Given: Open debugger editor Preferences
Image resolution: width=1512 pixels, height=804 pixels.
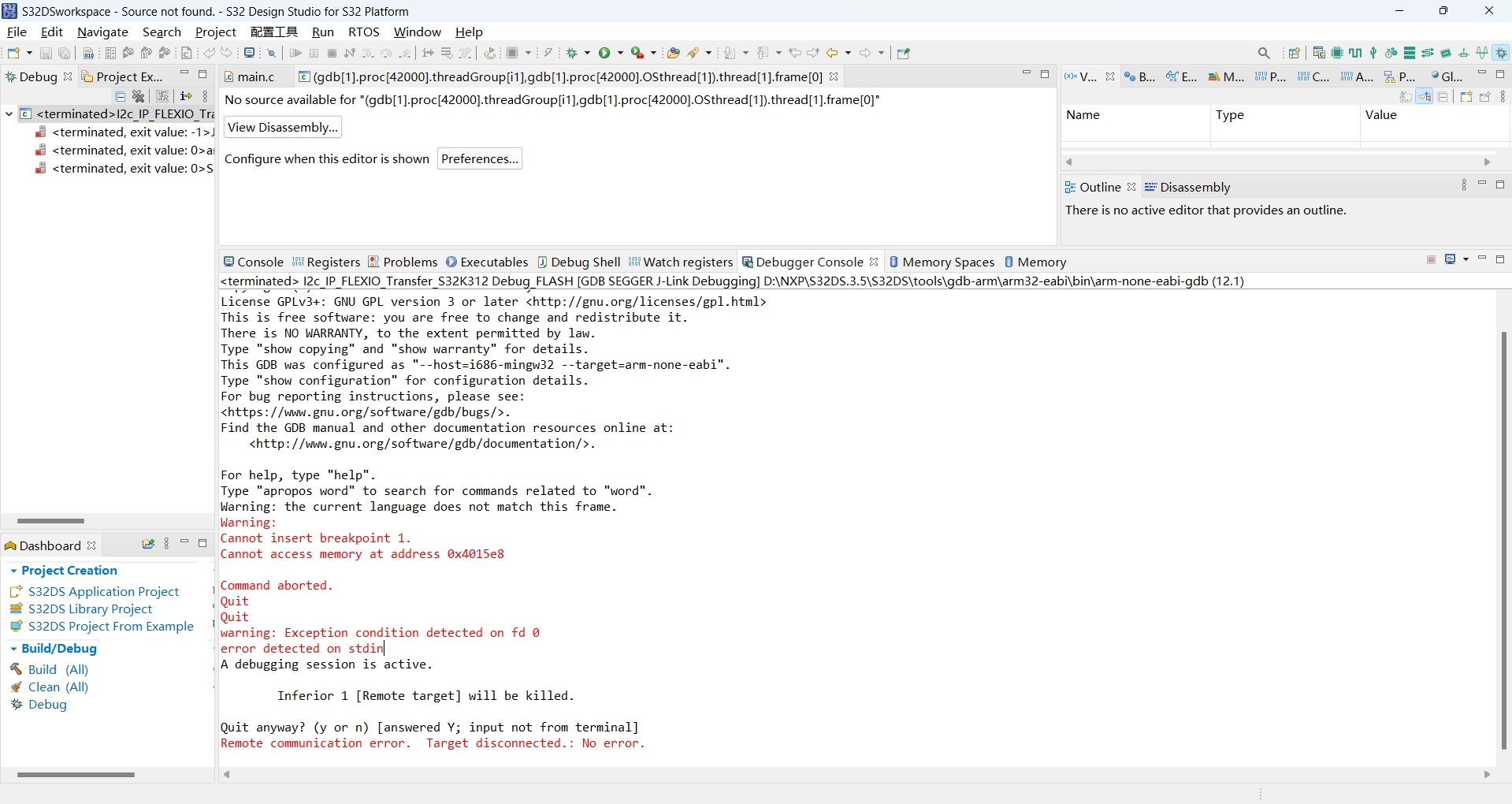Looking at the screenshot, I should pyautogui.click(x=480, y=158).
